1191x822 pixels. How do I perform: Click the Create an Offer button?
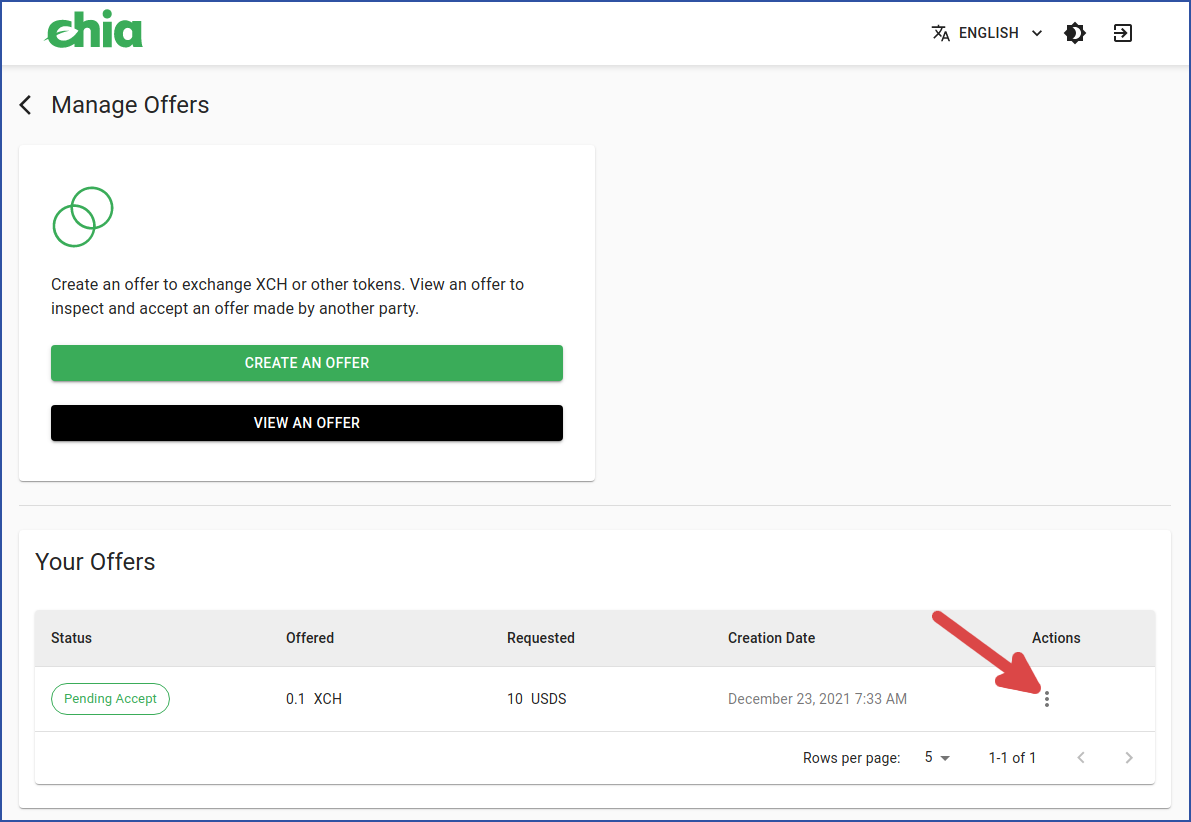point(307,363)
